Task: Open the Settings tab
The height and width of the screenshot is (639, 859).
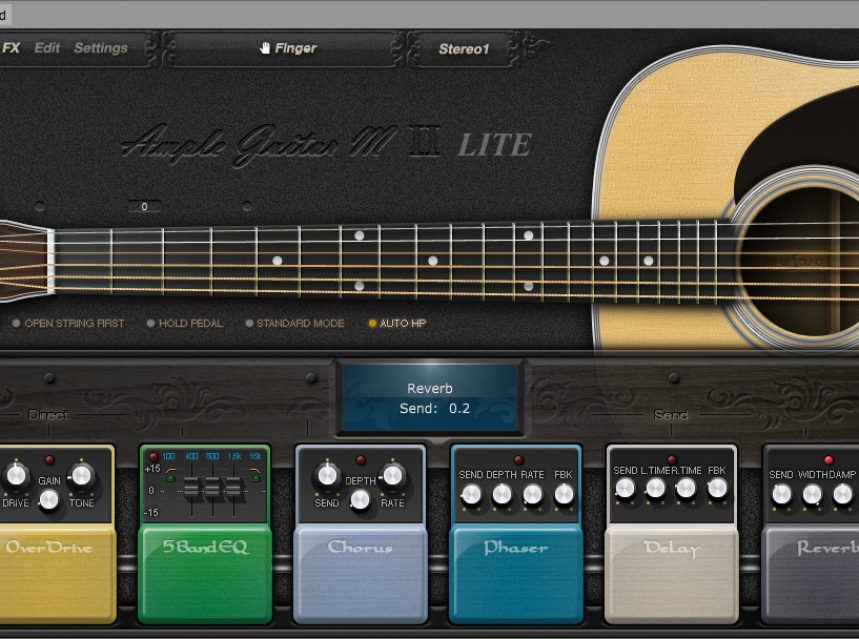Action: click(x=101, y=48)
